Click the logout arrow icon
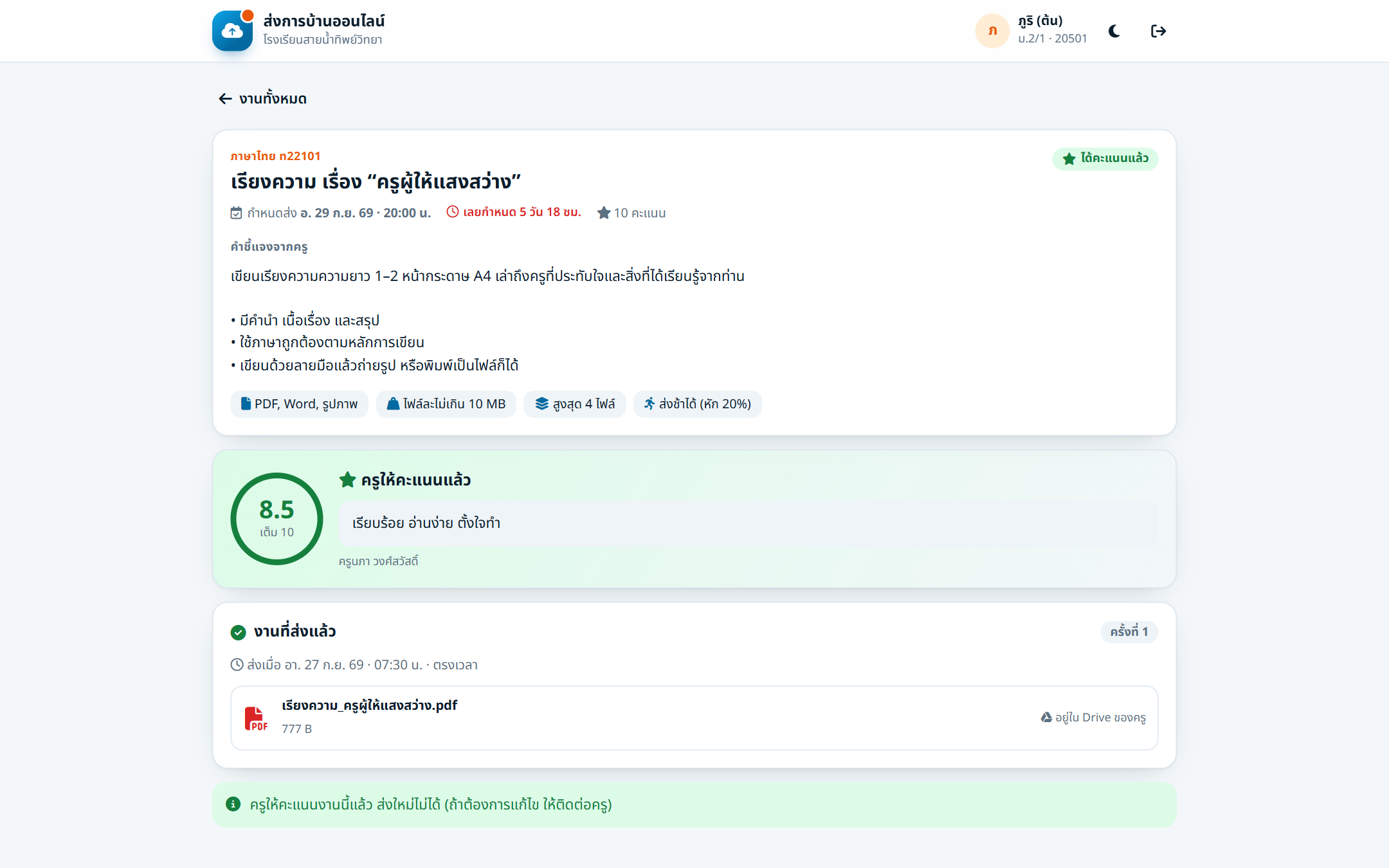Image resolution: width=1389 pixels, height=868 pixels. point(1158,31)
